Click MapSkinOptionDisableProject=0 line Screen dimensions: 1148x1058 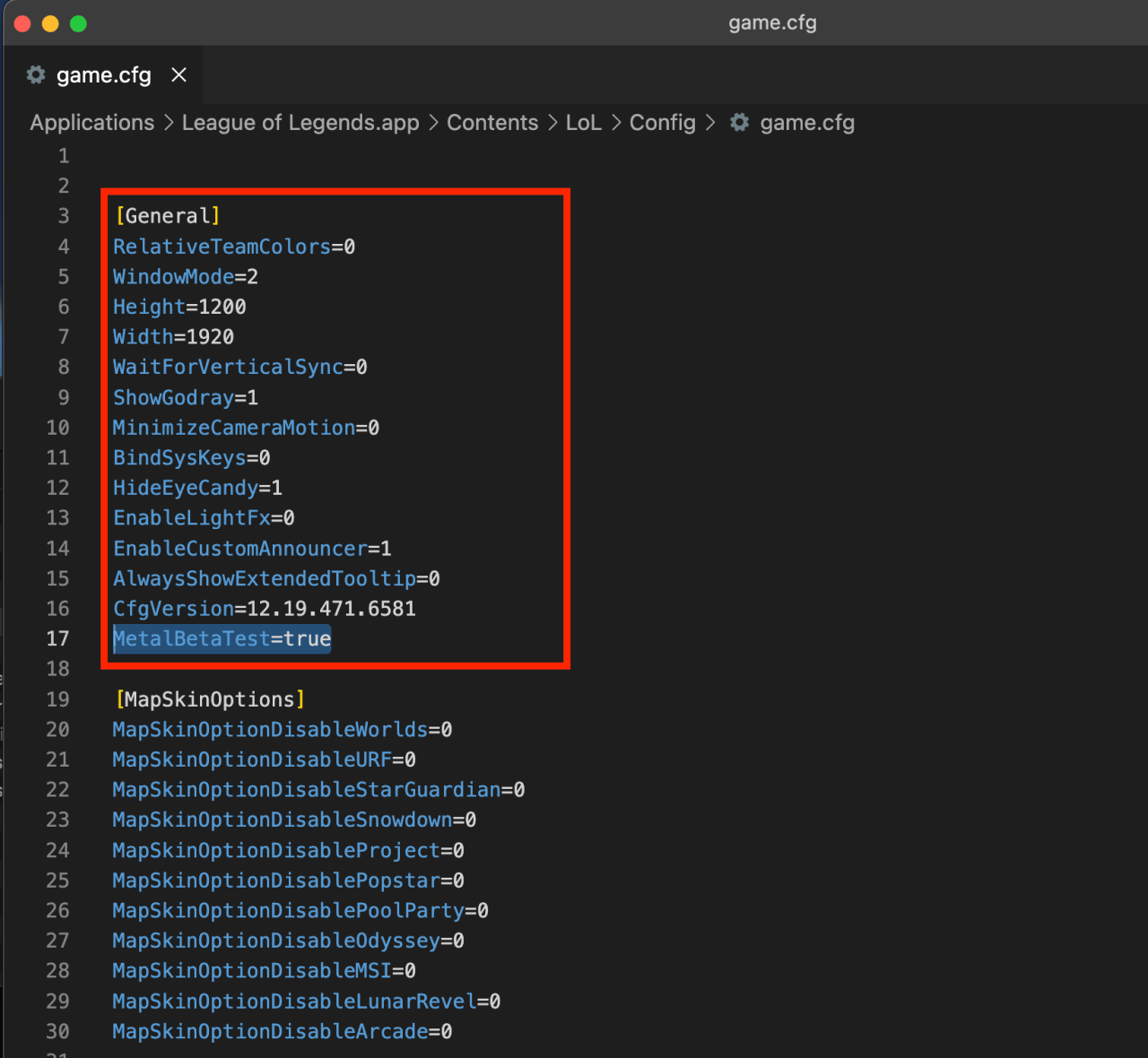(x=289, y=851)
